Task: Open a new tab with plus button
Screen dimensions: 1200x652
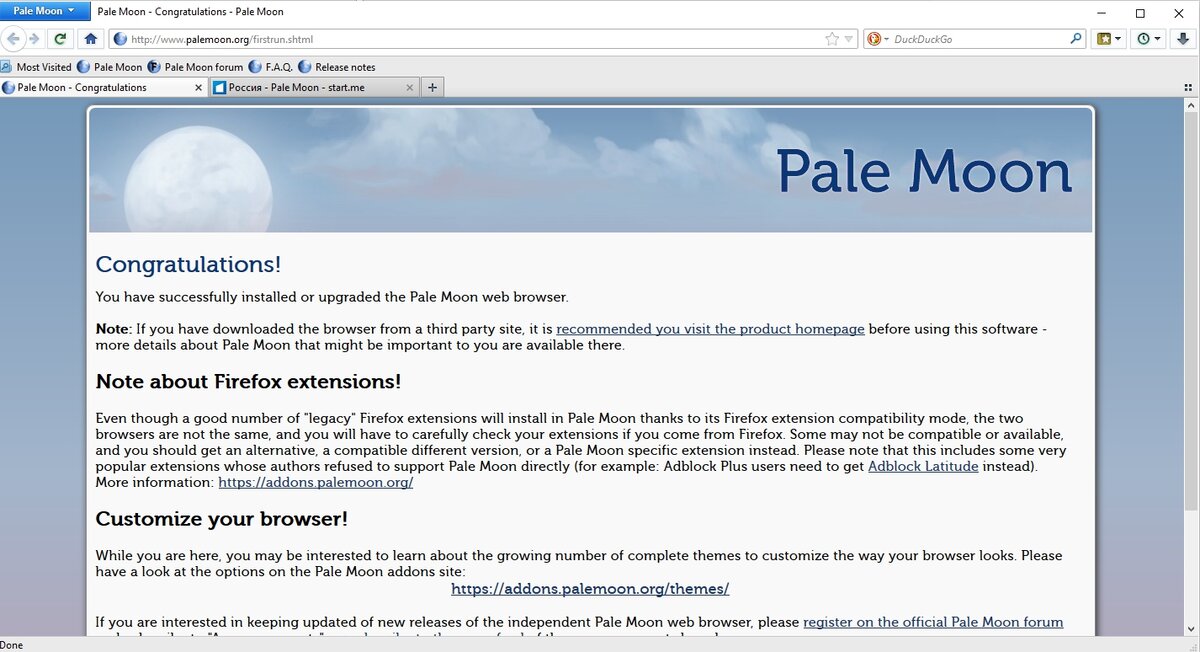Action: click(x=432, y=87)
